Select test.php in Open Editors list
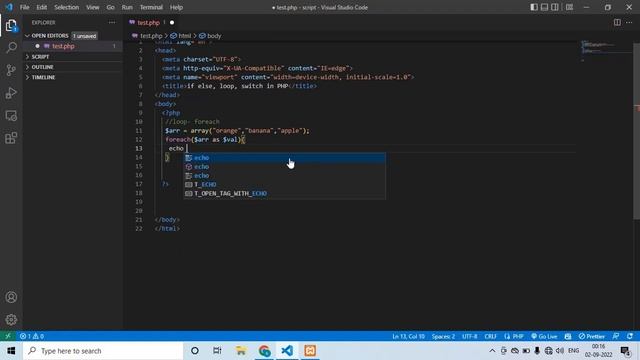This screenshot has width=640, height=360. coord(73,46)
